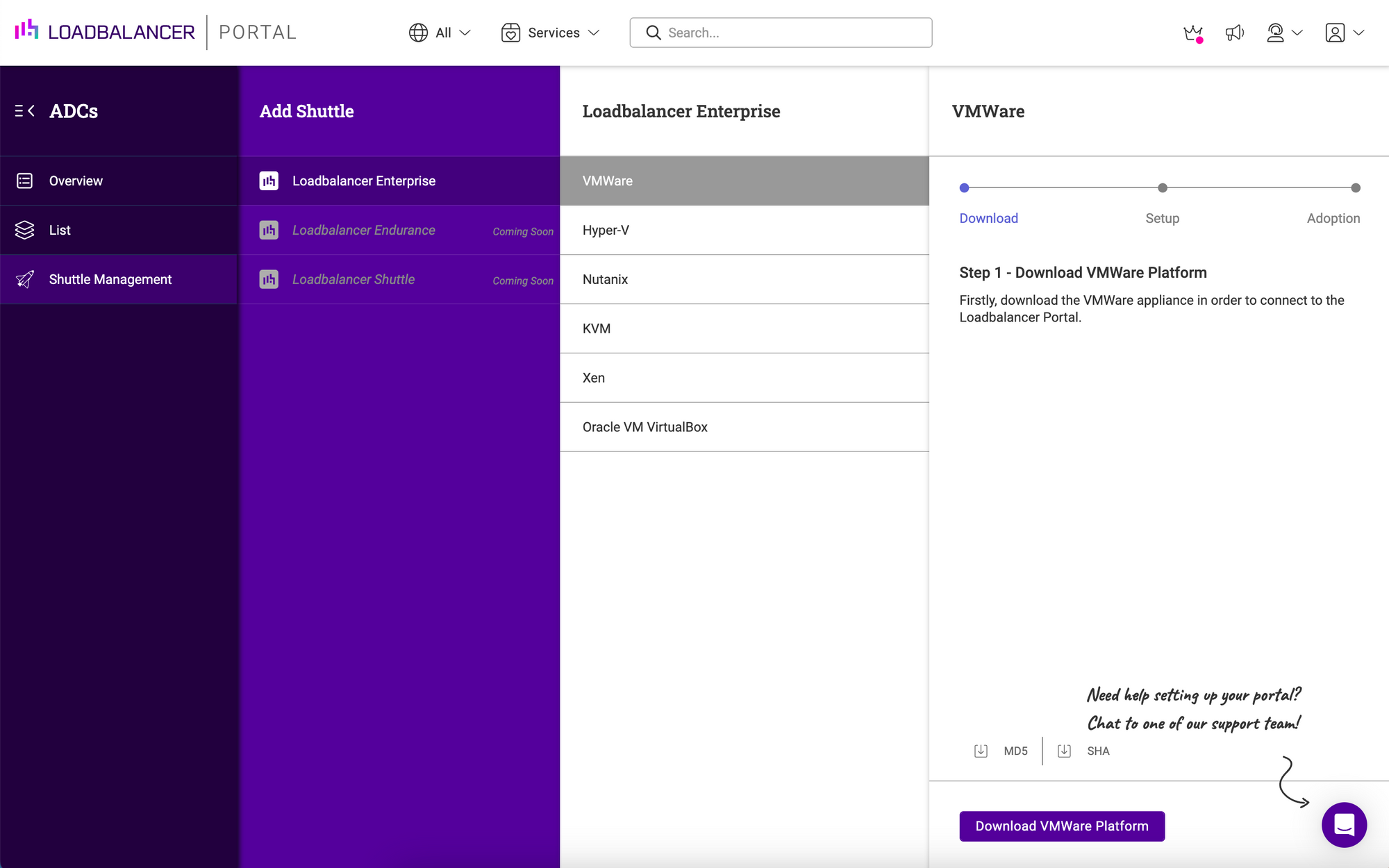Click the Download progress step indicator
1389x868 pixels.
(x=965, y=187)
